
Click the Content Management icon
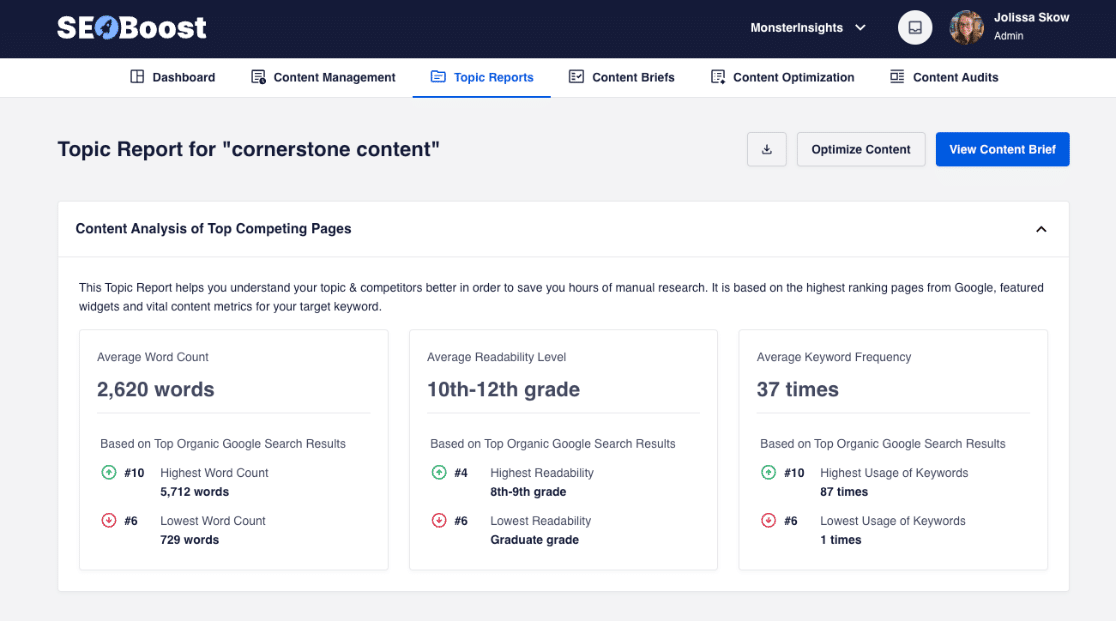[257, 76]
